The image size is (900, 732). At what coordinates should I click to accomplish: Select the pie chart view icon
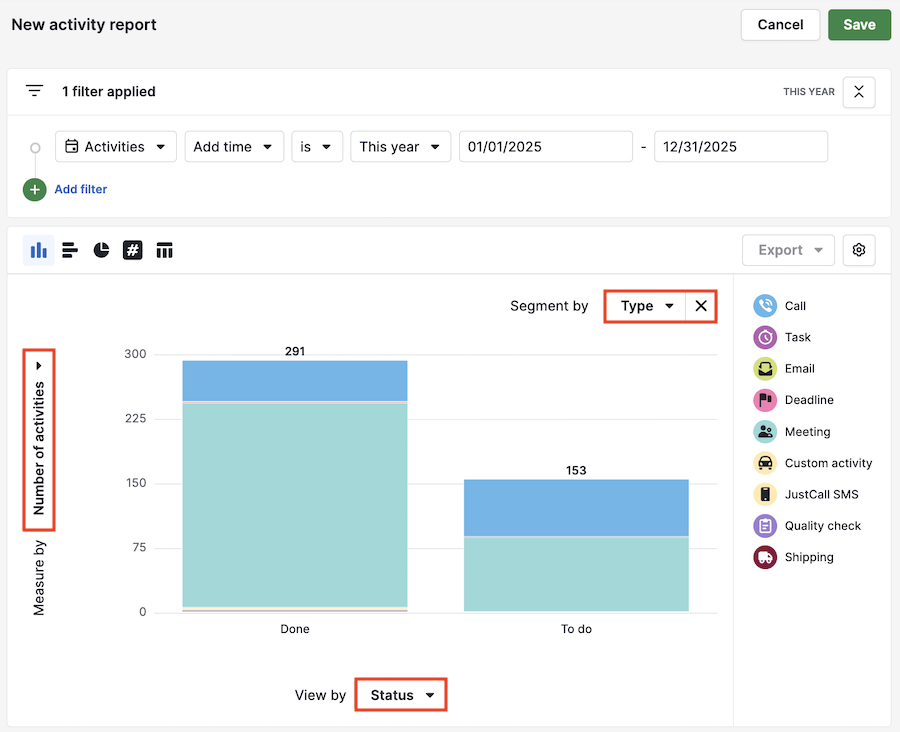click(101, 250)
